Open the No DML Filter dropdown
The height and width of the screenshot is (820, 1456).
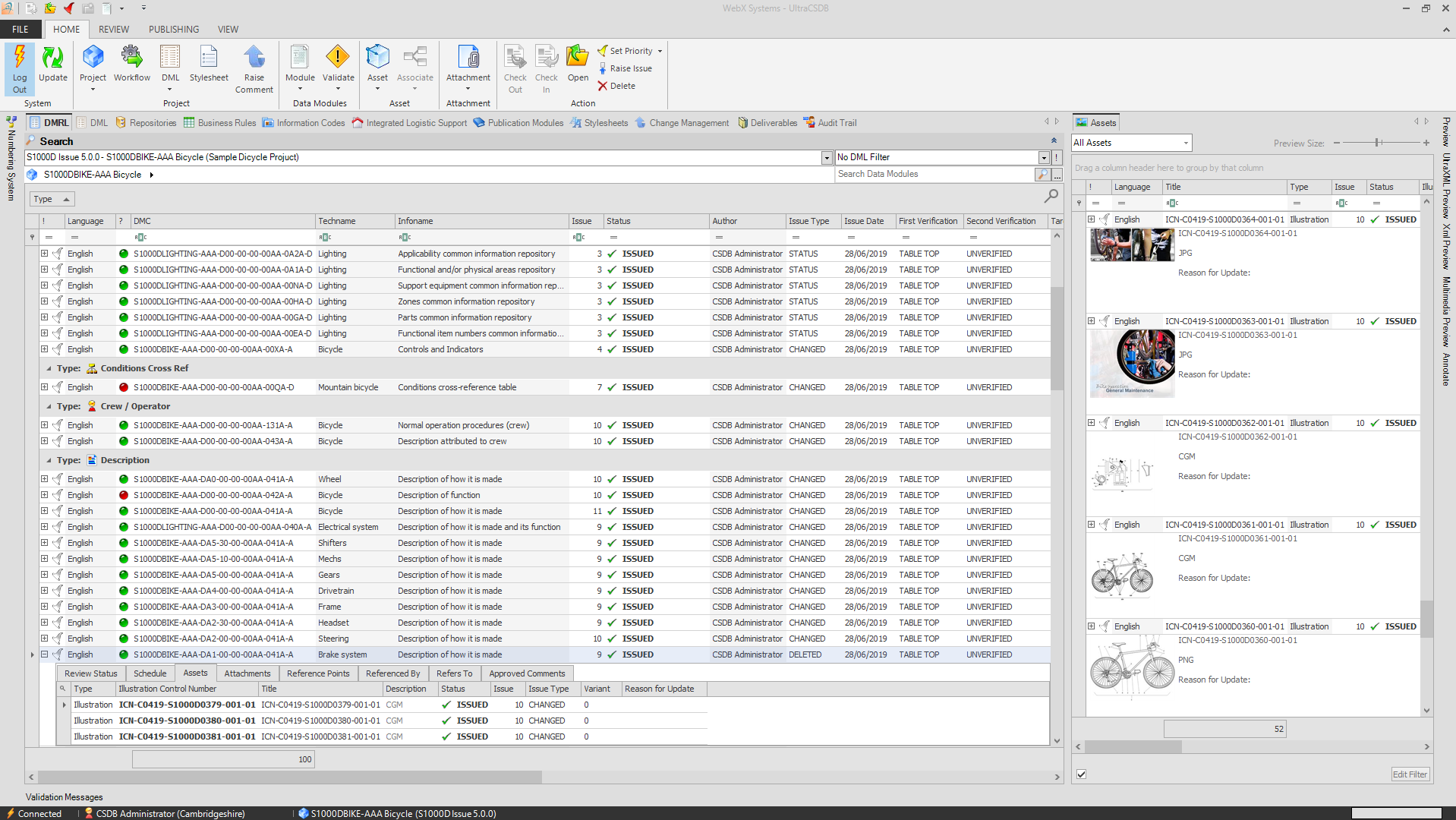pyautogui.click(x=1044, y=157)
